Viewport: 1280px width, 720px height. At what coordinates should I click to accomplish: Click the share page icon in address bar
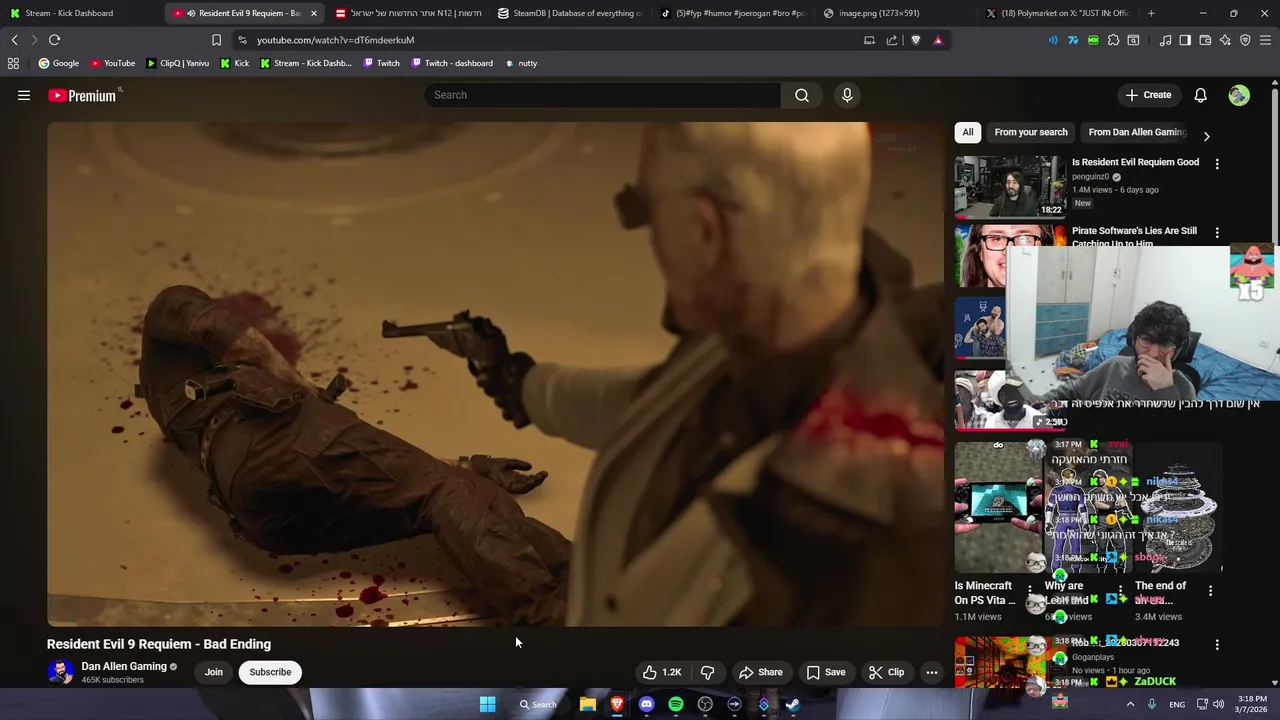(x=892, y=40)
